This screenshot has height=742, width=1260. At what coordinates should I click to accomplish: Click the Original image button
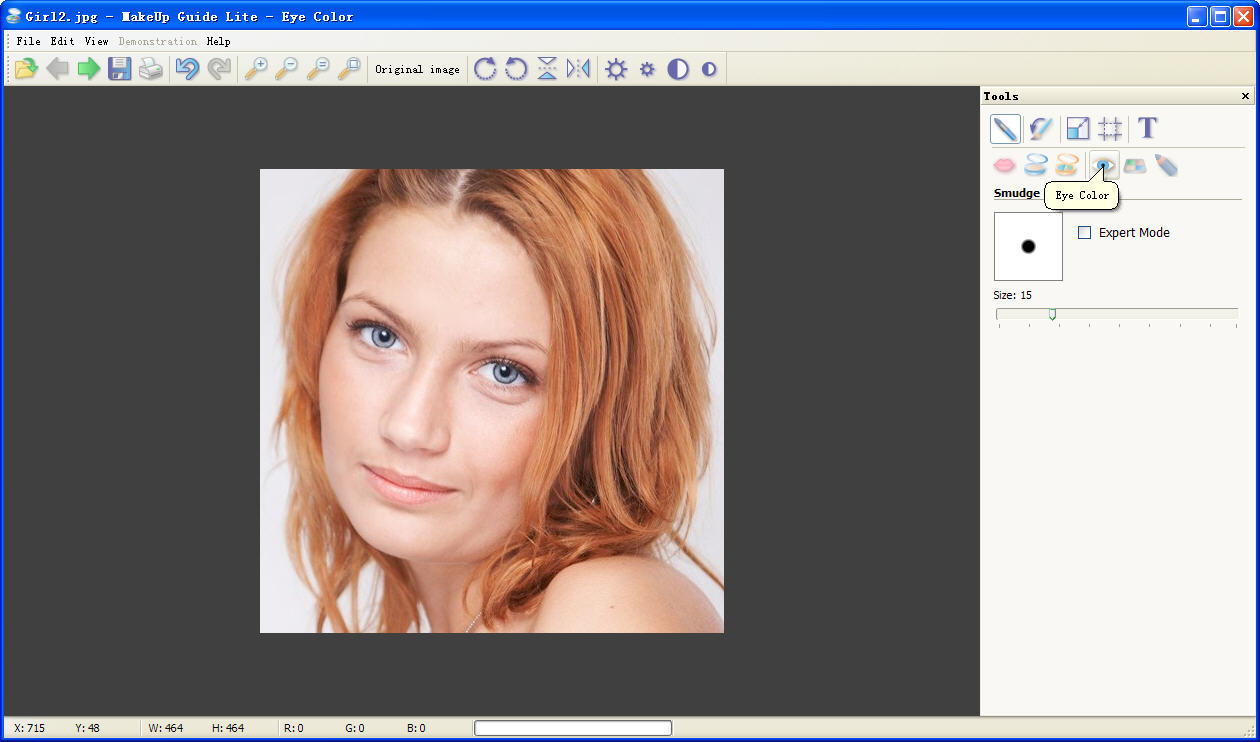point(417,69)
